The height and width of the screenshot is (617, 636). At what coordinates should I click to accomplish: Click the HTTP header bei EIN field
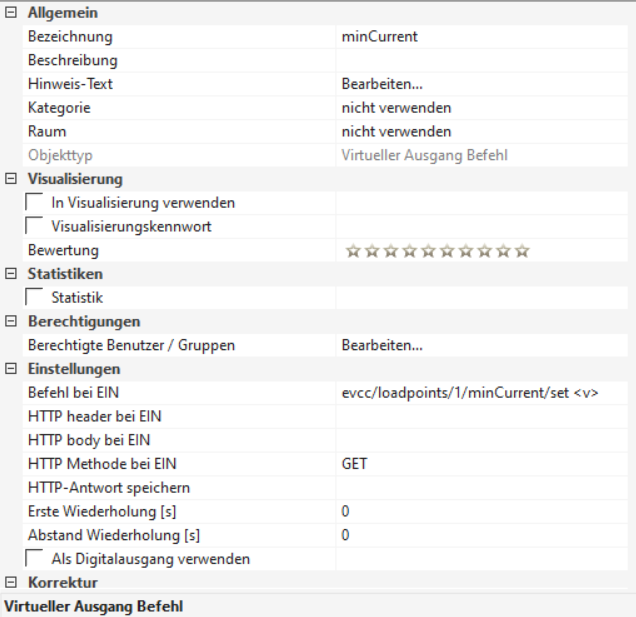pyautogui.click(x=482, y=416)
